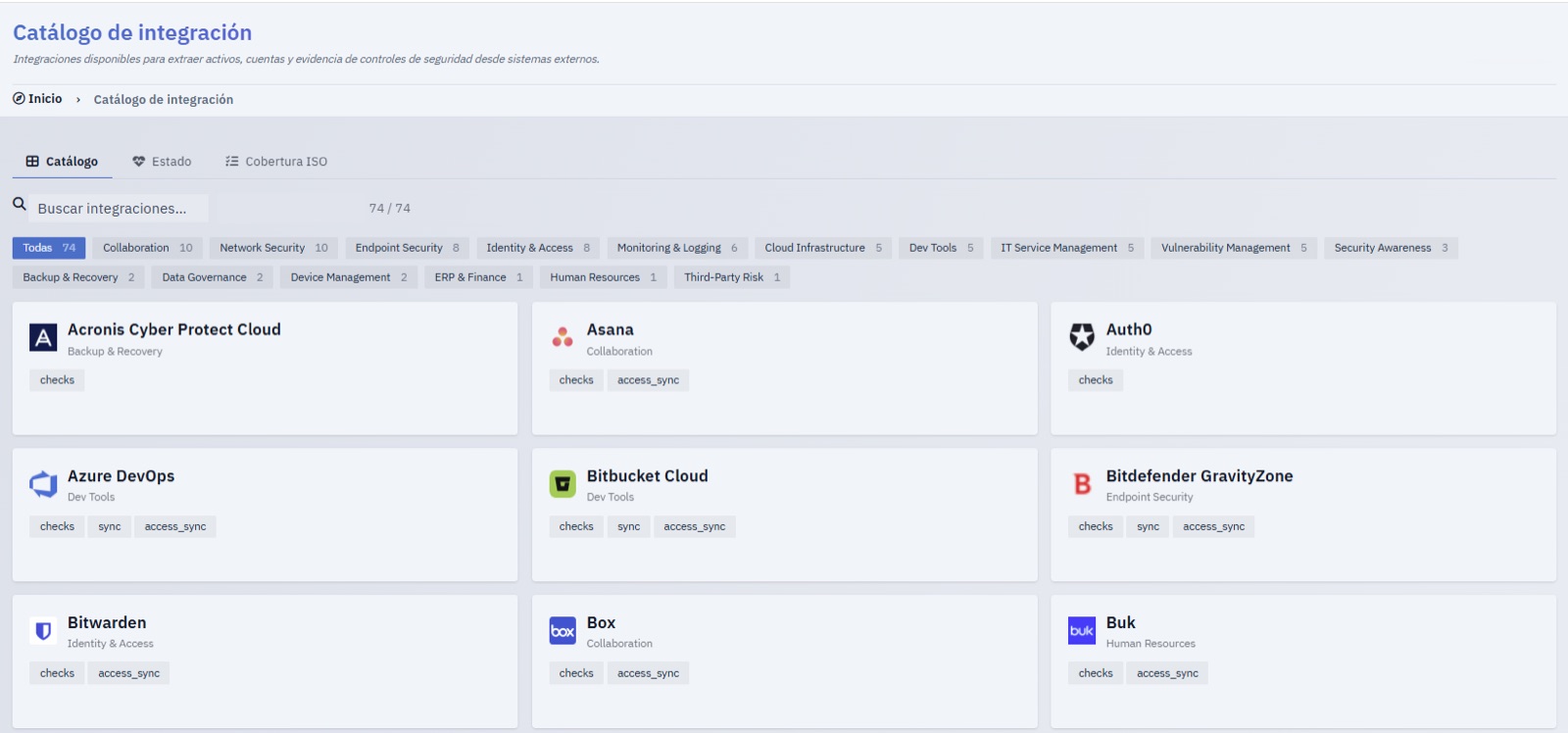Filter by Device Management category
The height and width of the screenshot is (733, 1568).
[x=349, y=277]
